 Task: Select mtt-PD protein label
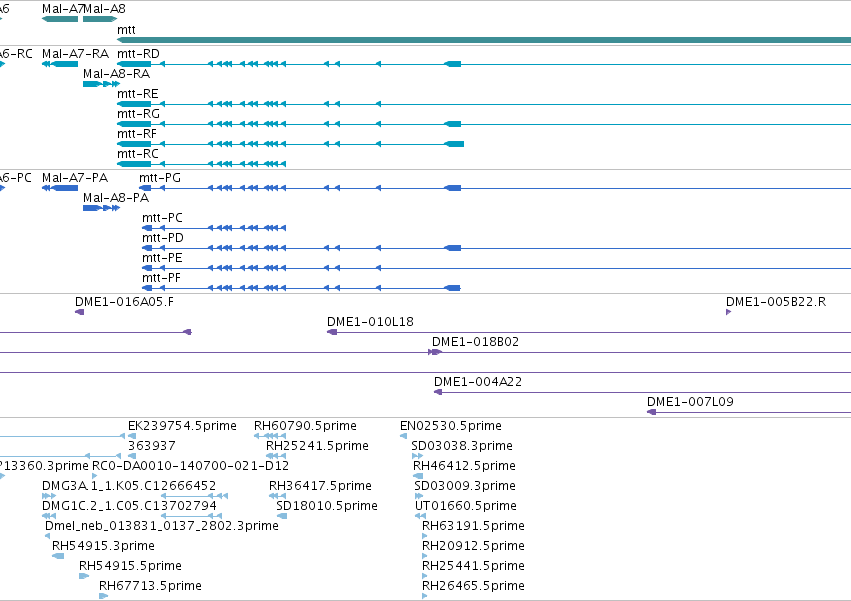(x=163, y=238)
